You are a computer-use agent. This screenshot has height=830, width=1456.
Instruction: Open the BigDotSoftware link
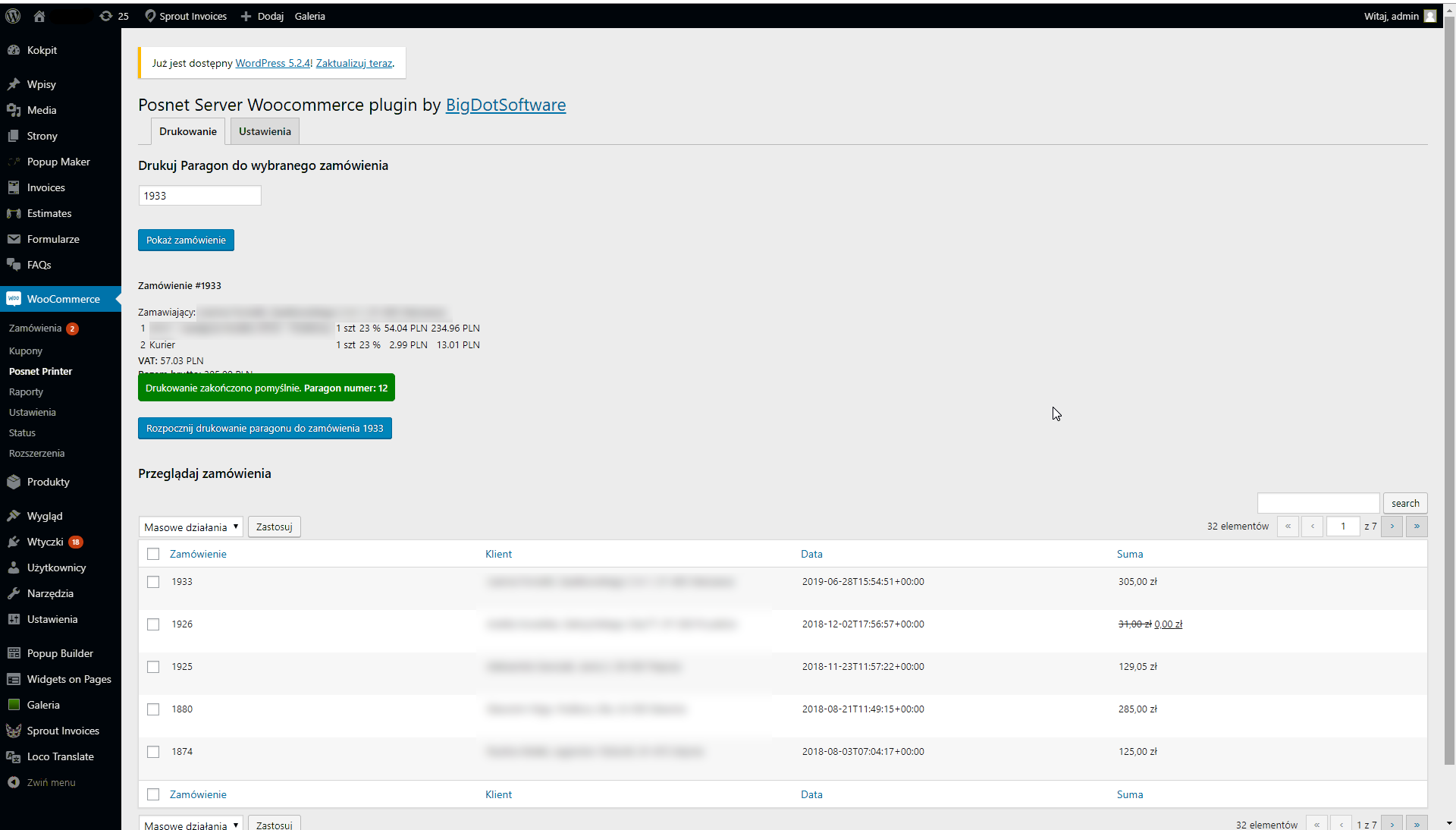click(505, 105)
